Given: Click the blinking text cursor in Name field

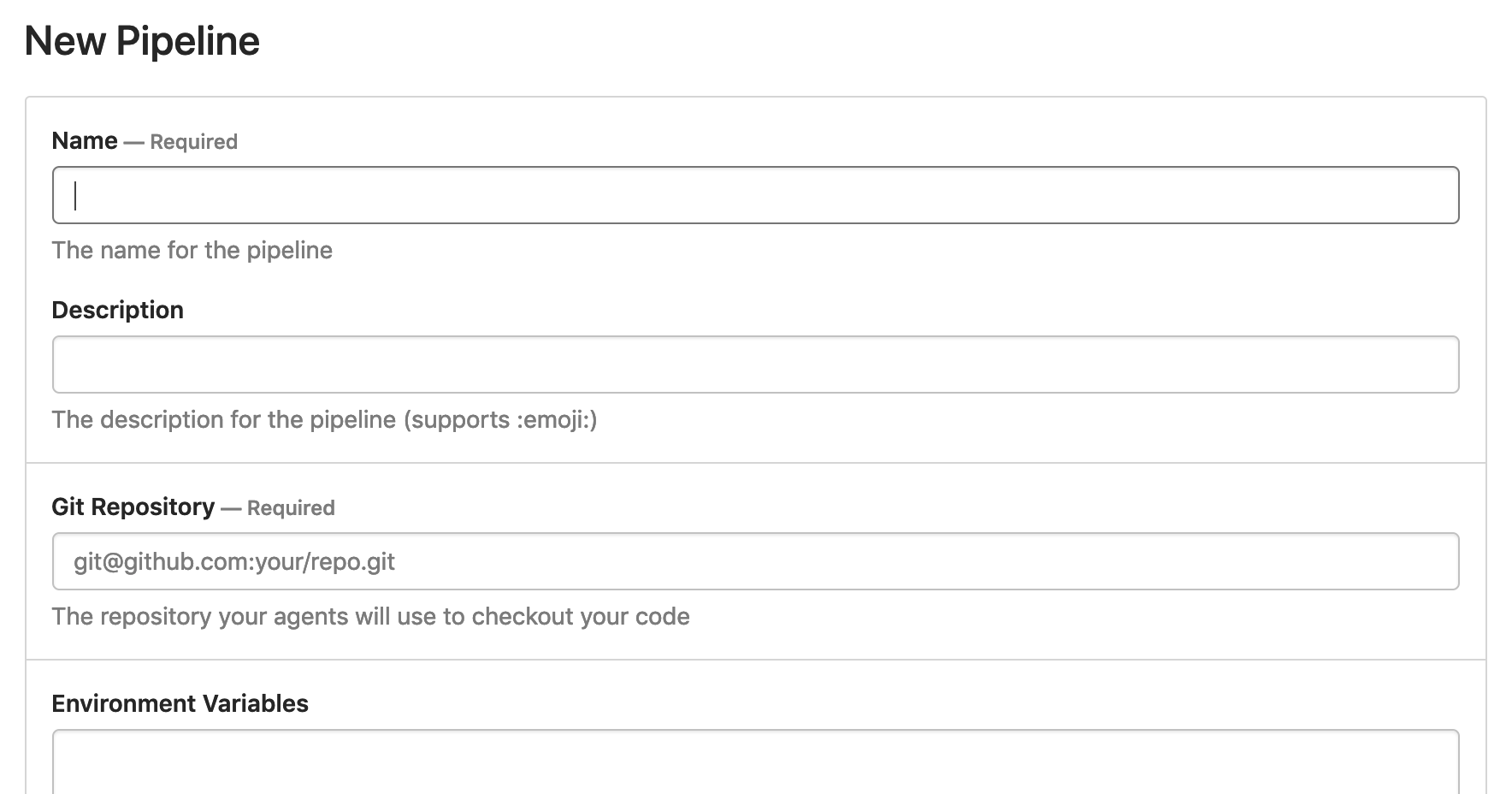Looking at the screenshot, I should pos(75,195).
